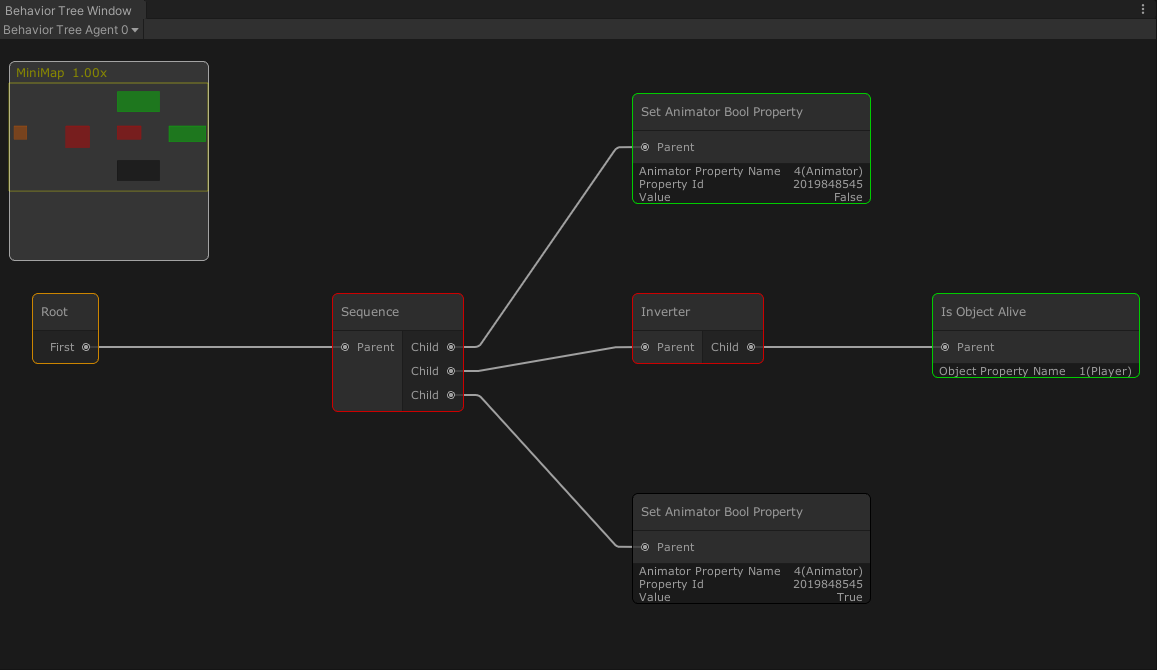Click the Inverter node Parent input port
The image size is (1157, 670).
[645, 347]
